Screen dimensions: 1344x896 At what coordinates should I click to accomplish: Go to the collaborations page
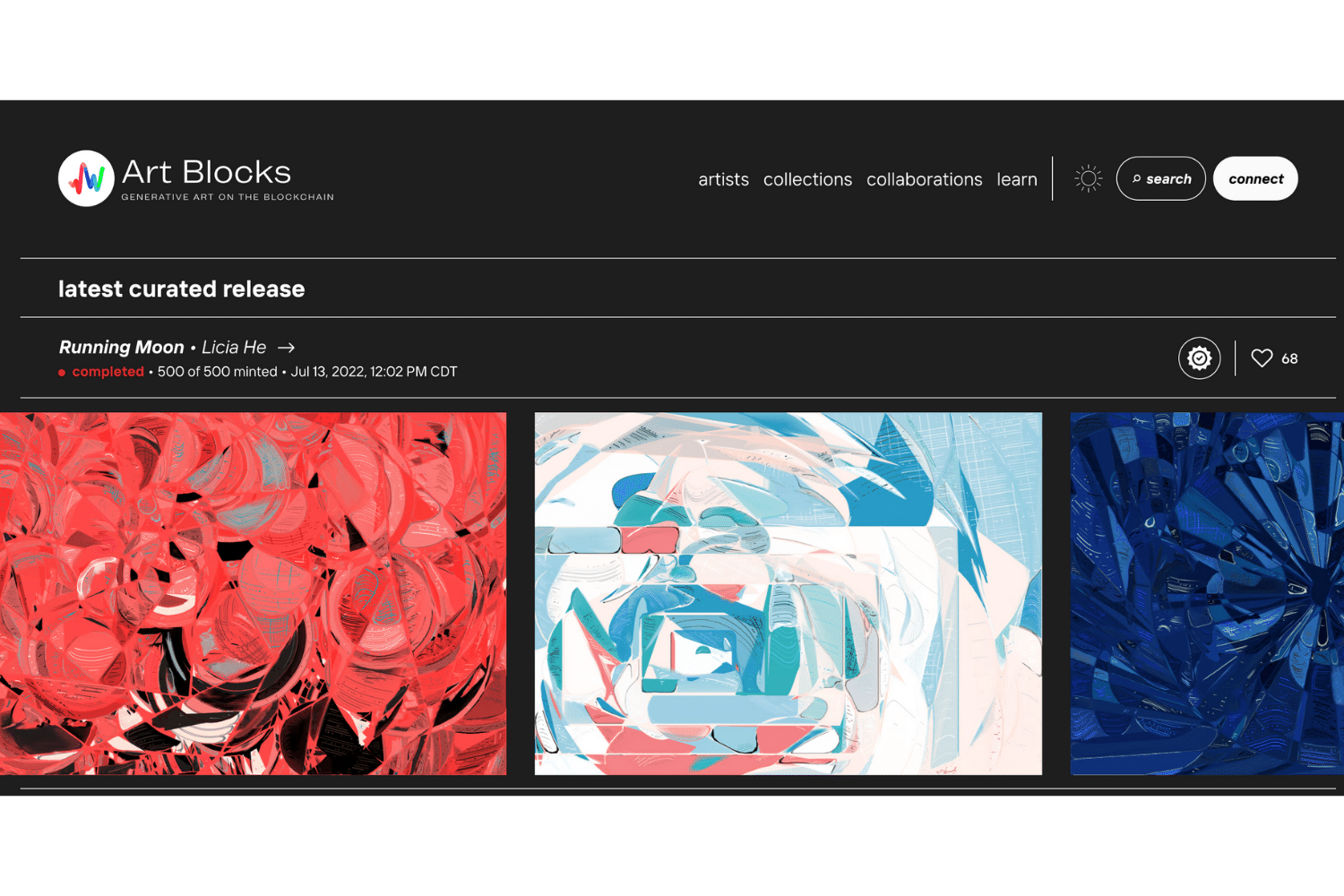click(x=924, y=179)
